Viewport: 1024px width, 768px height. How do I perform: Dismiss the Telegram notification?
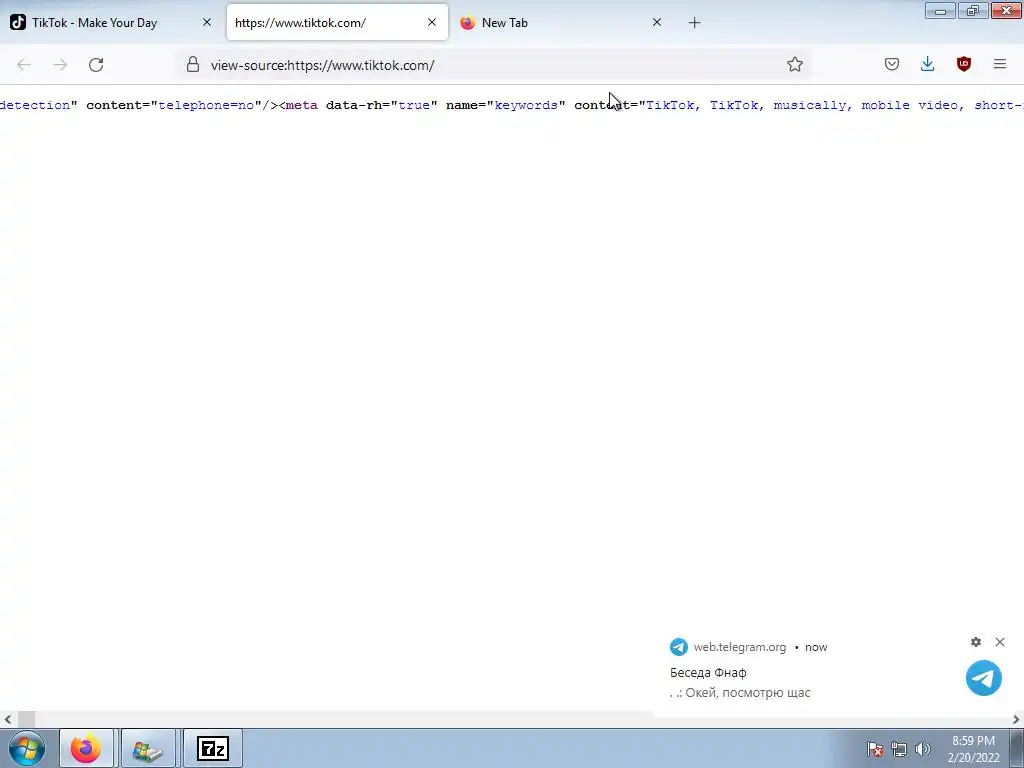tap(1000, 642)
